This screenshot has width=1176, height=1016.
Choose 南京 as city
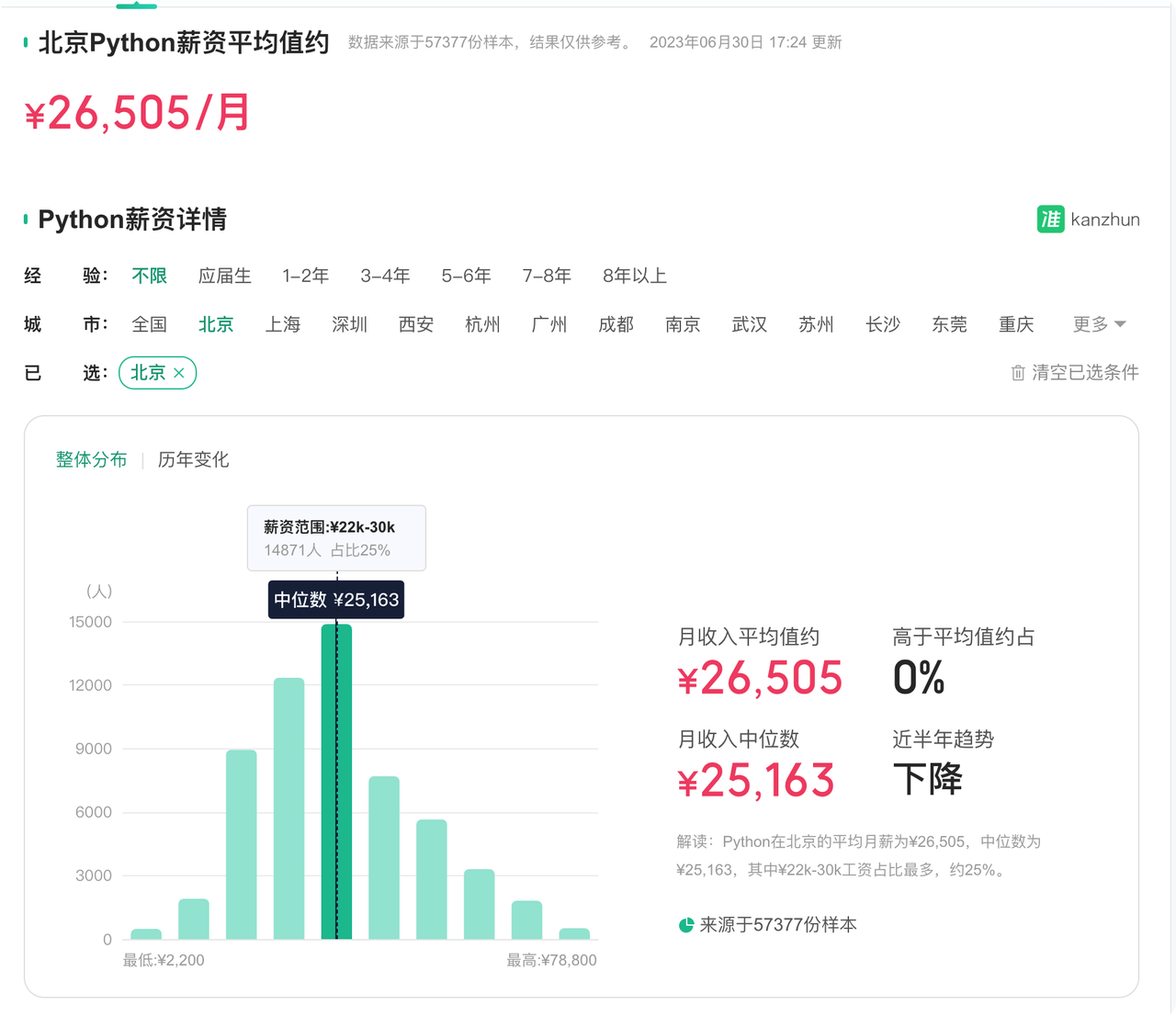(x=683, y=324)
